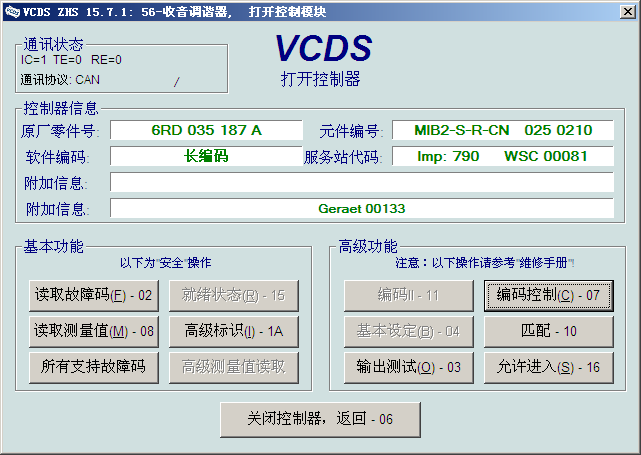The image size is (641, 455).
Task: Click the 打开控制器 subtitle text
Action: 320,79
